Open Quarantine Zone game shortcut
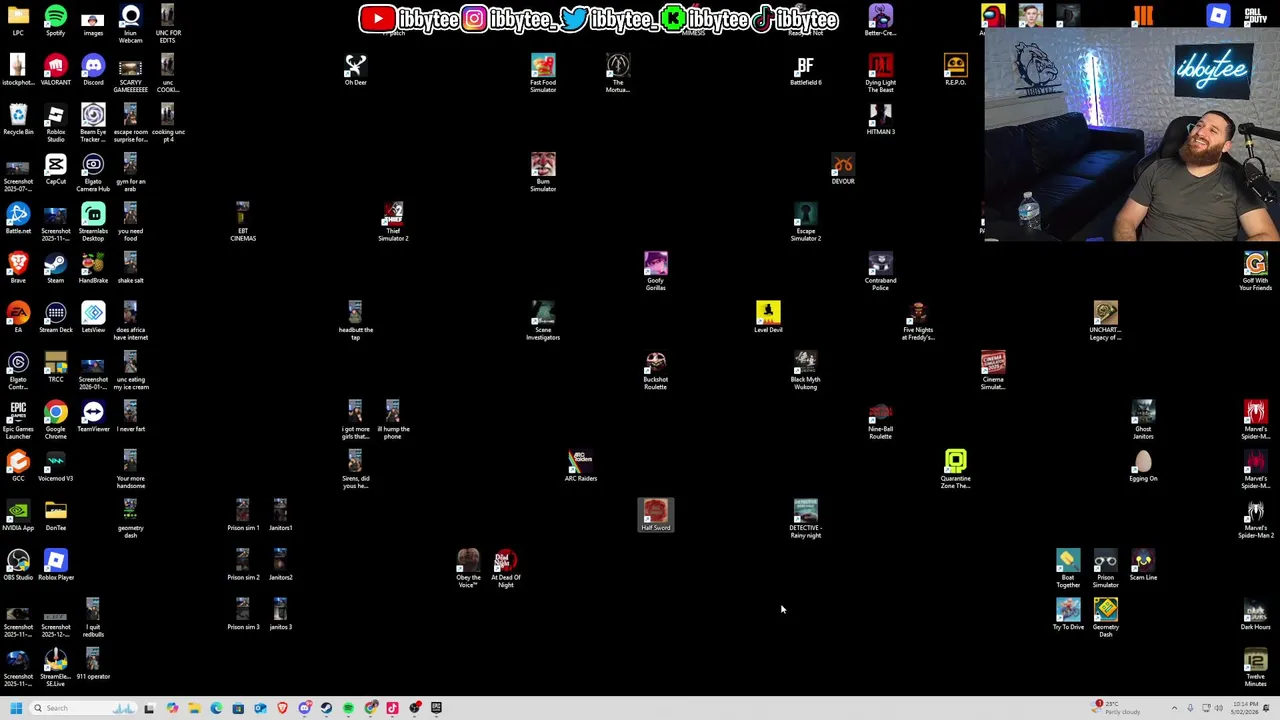The image size is (1280, 720). [955, 470]
